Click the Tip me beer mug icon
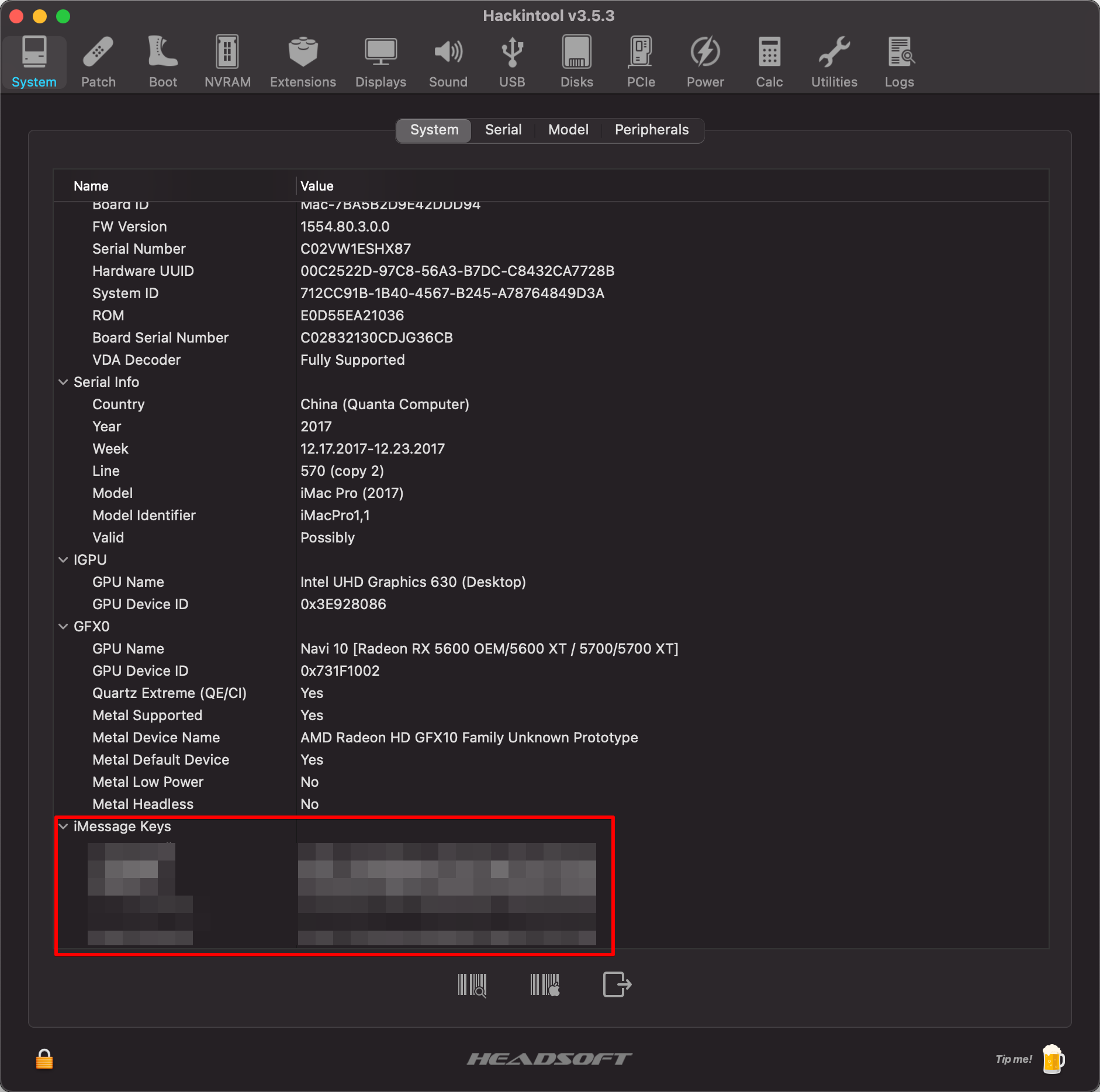Viewport: 1100px width, 1092px height. [x=1053, y=1059]
